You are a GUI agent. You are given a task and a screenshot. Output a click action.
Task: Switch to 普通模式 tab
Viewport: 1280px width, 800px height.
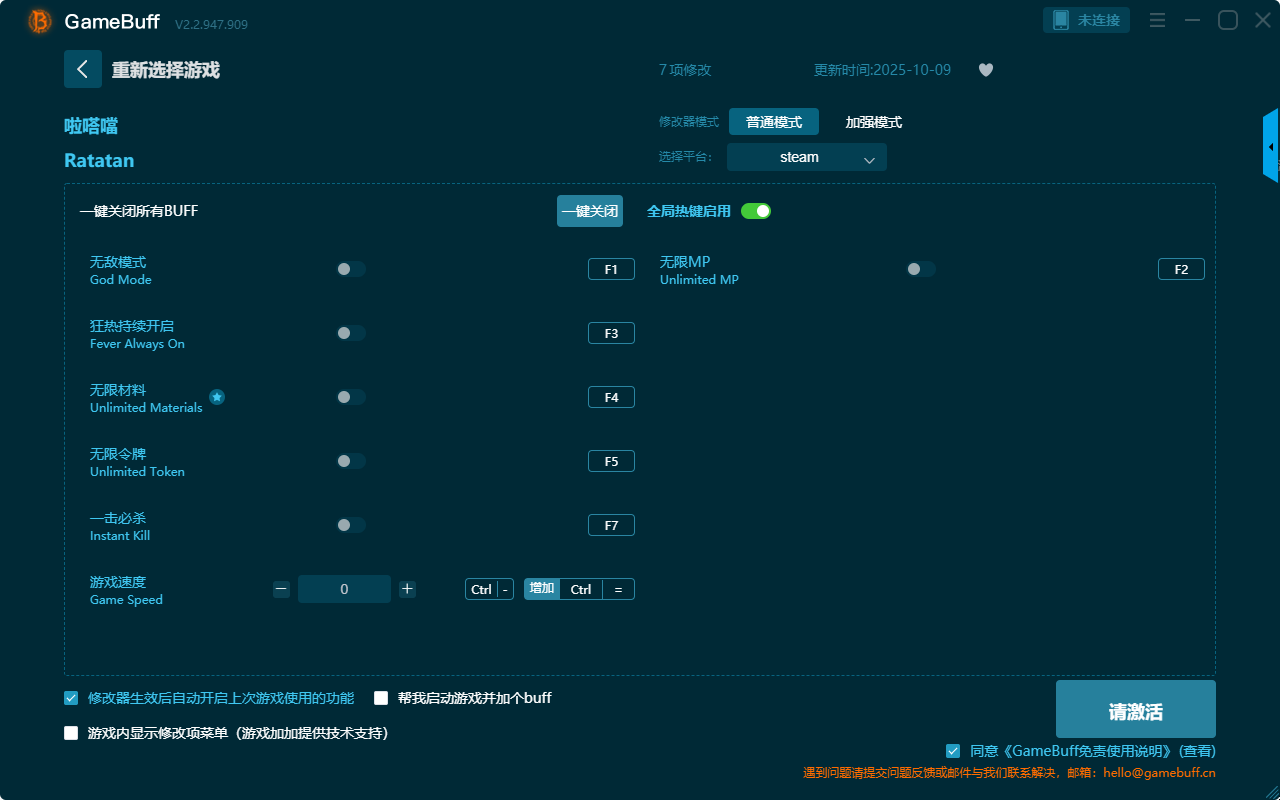tap(773, 122)
